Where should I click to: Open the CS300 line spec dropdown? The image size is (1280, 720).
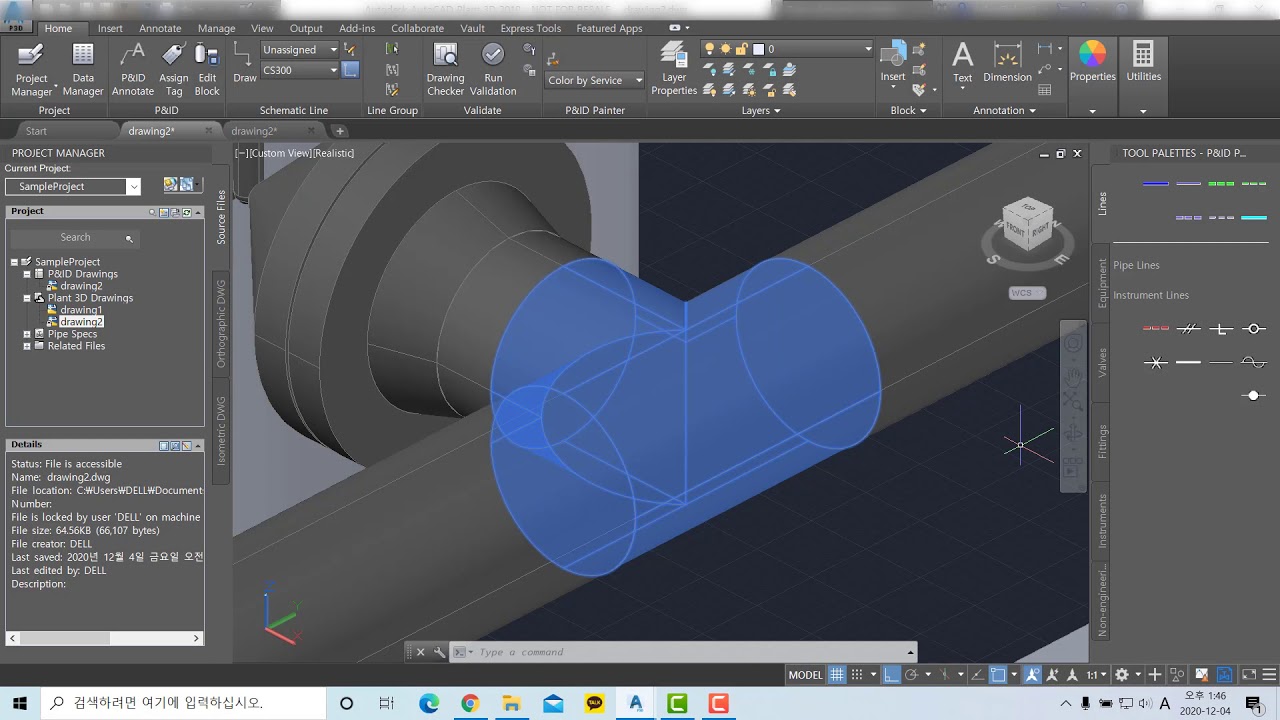(300, 70)
